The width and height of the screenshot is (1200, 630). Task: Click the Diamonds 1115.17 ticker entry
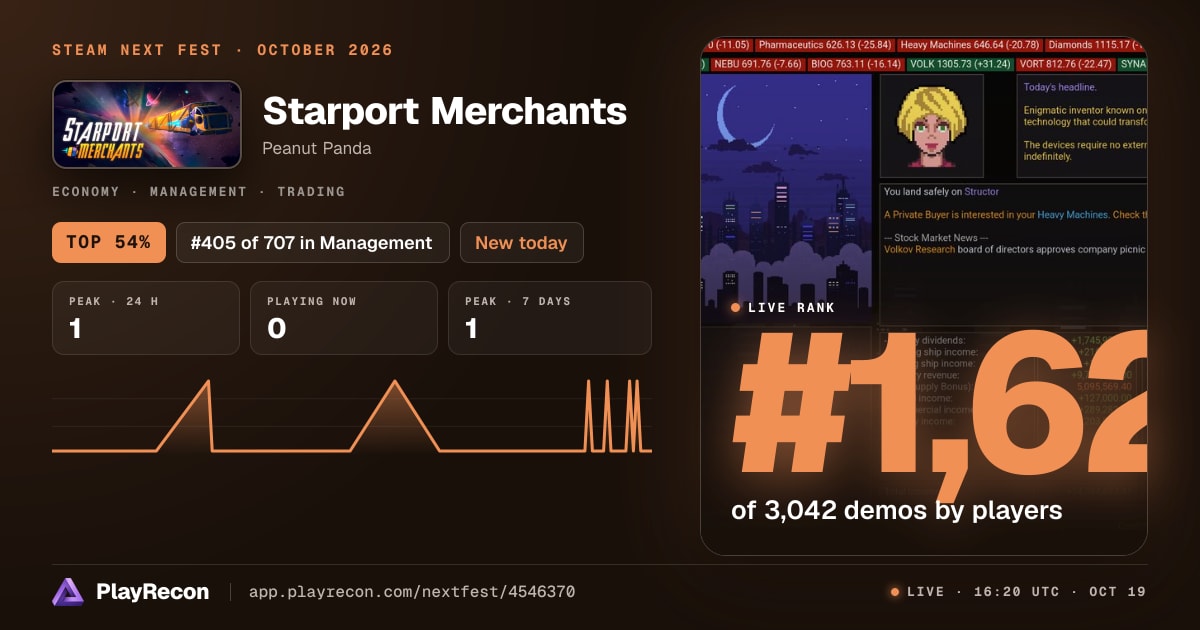click(x=1096, y=45)
